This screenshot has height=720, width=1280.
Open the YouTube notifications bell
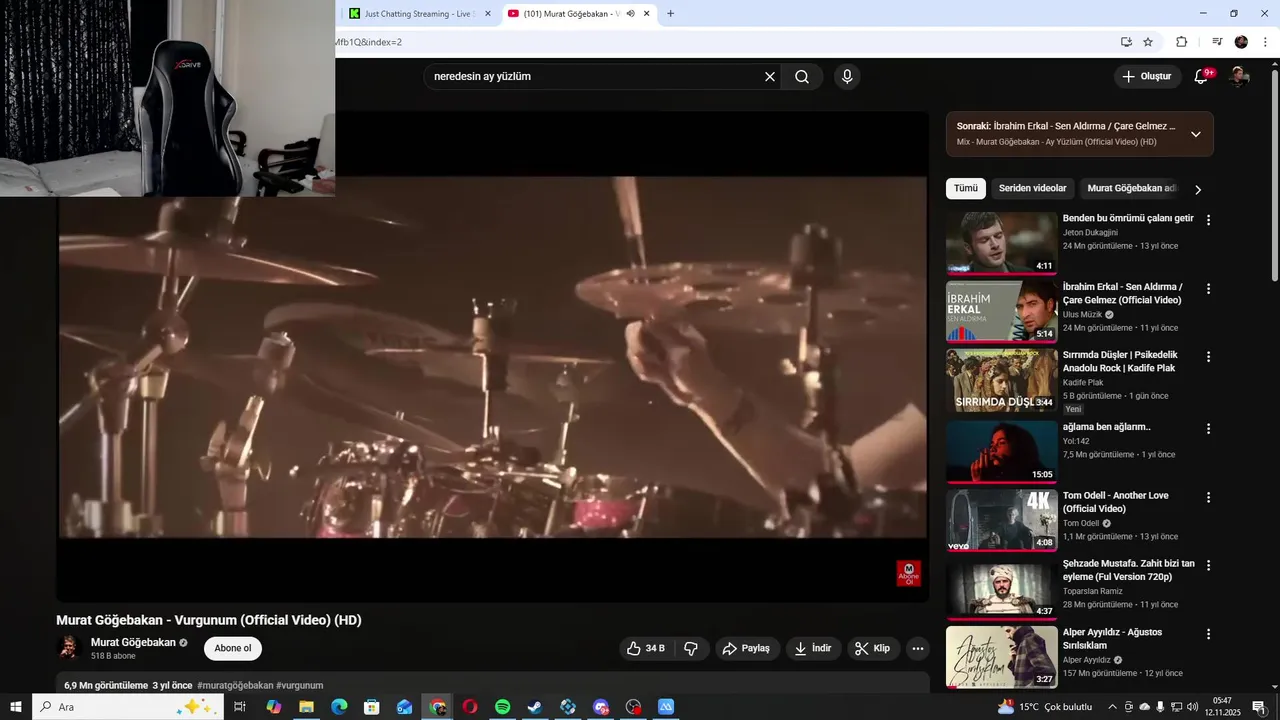(x=1202, y=76)
